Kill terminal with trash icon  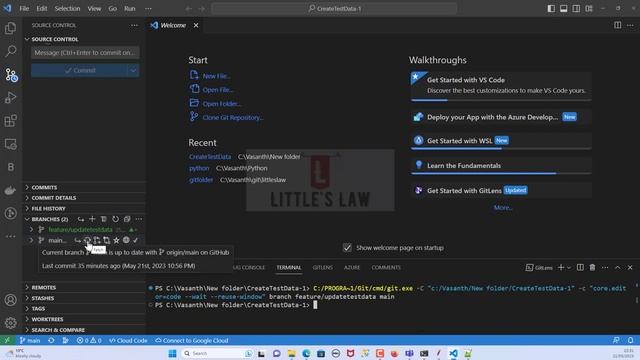point(592,267)
